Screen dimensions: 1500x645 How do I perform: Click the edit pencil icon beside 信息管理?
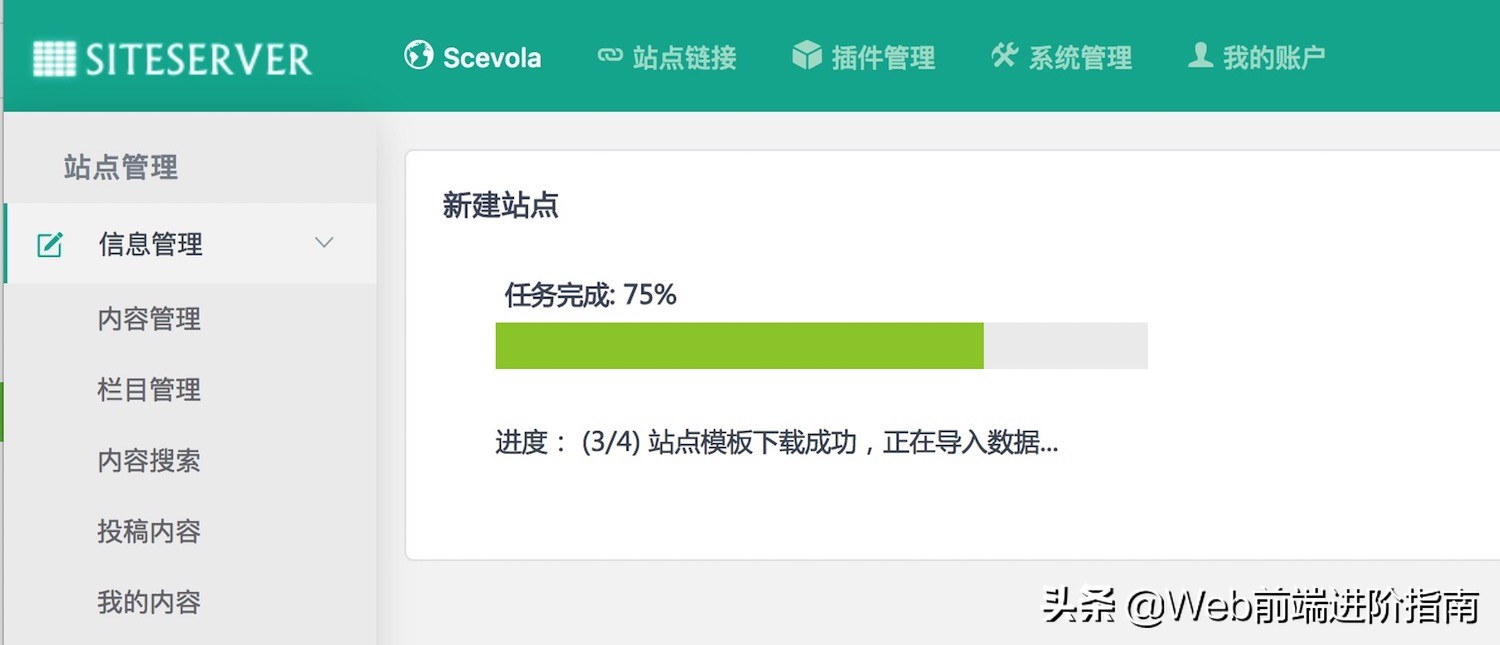48,242
